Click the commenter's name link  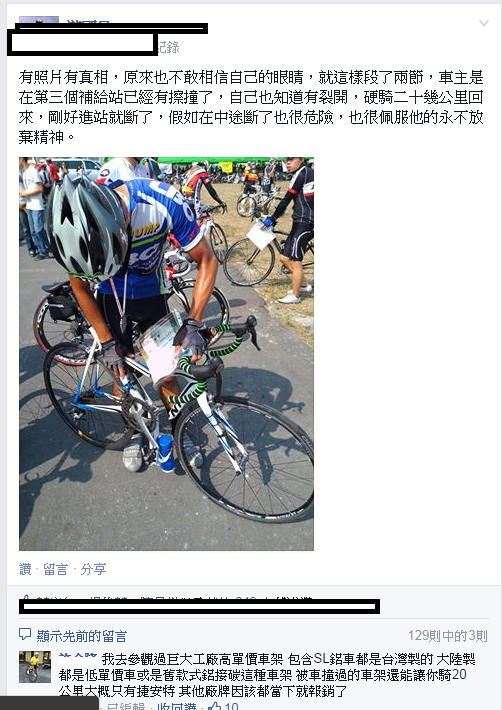78,656
